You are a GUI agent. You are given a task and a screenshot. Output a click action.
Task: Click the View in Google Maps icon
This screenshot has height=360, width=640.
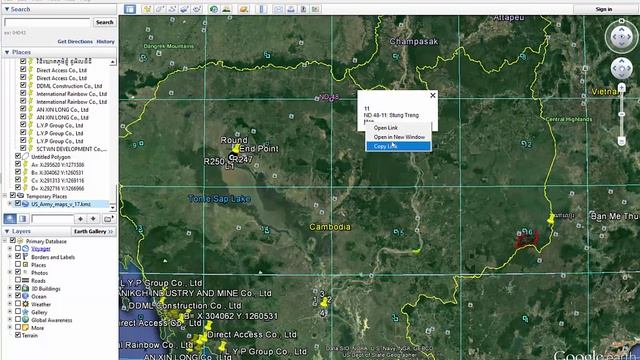coord(316,9)
